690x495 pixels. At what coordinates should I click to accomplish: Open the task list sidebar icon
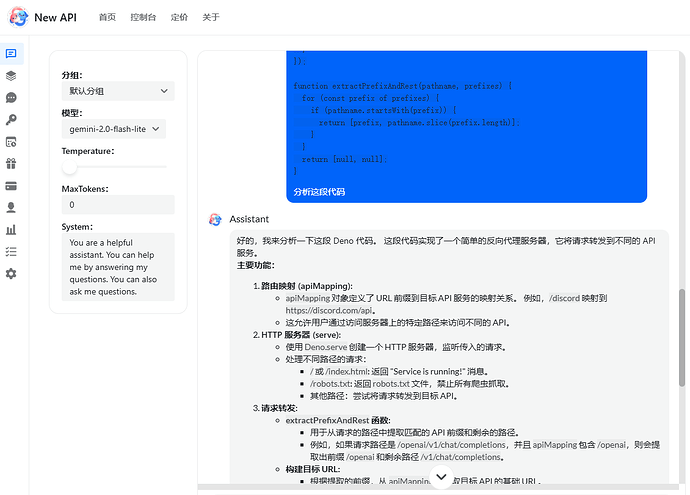tap(11, 252)
